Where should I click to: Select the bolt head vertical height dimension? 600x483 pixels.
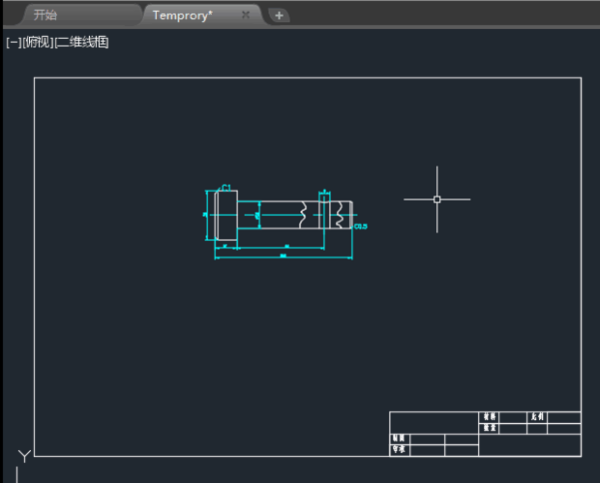(207, 214)
